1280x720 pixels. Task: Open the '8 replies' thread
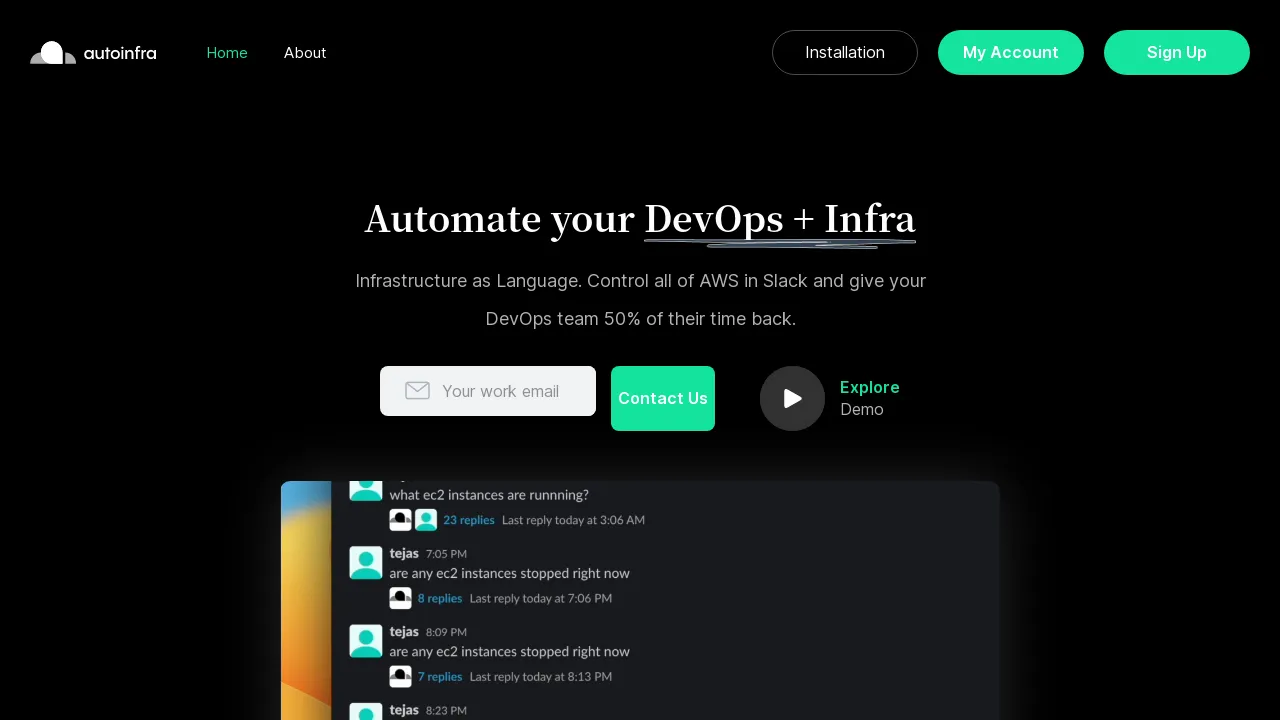tap(440, 597)
